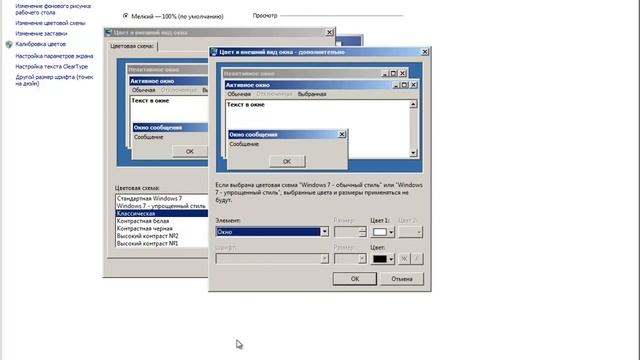The height and width of the screenshot is (360, 640).
Task: Select Контрастная черная scheme
Action: pos(144,229)
